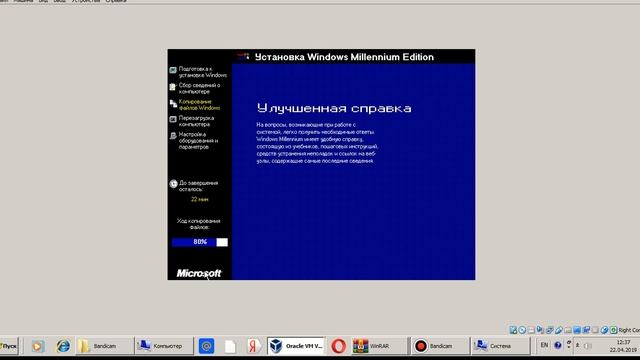Show hidden tray icons arrow

[578, 345]
